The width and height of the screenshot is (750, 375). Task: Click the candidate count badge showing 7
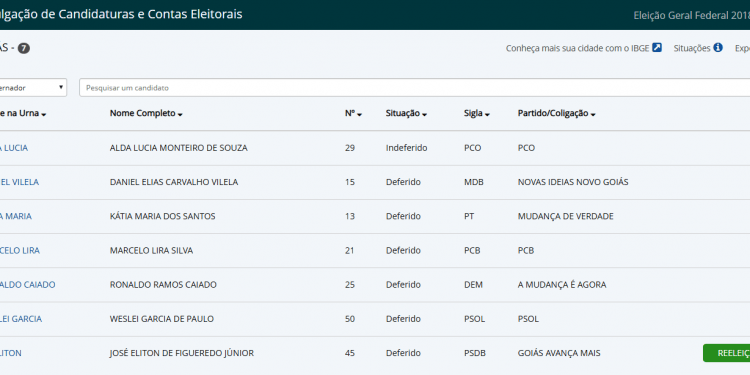click(x=24, y=48)
